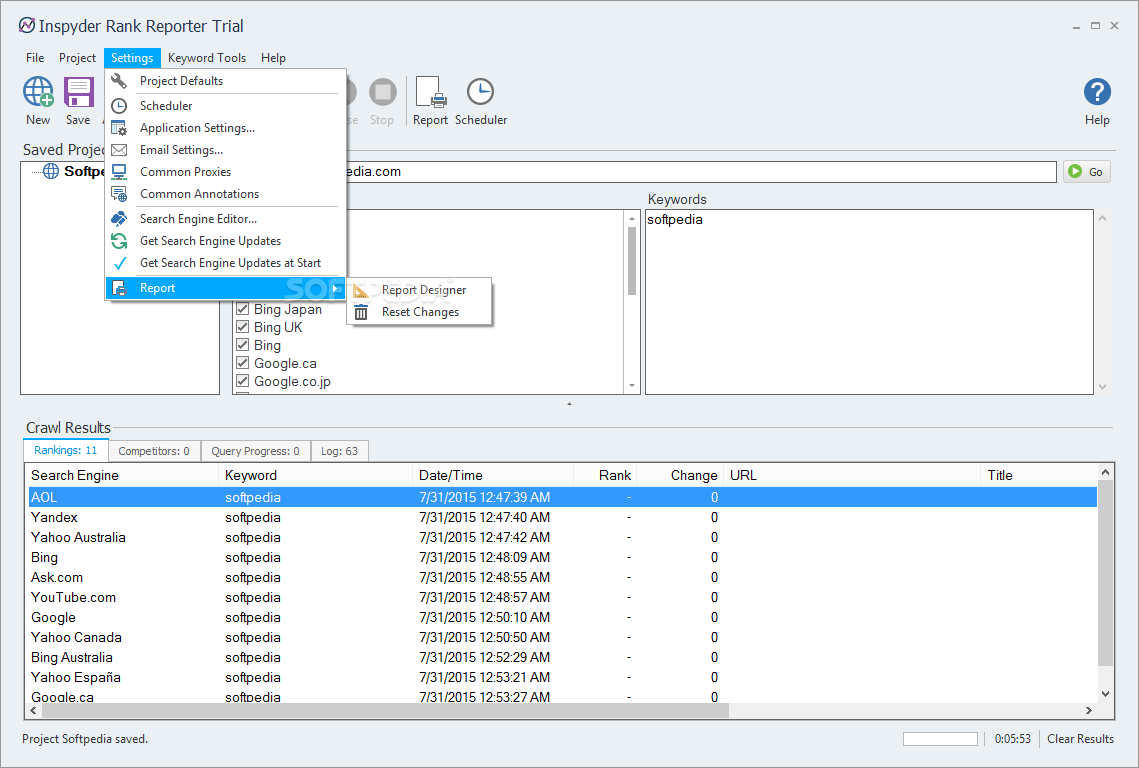This screenshot has width=1139, height=768.
Task: Open the File menu
Action: [x=35, y=57]
